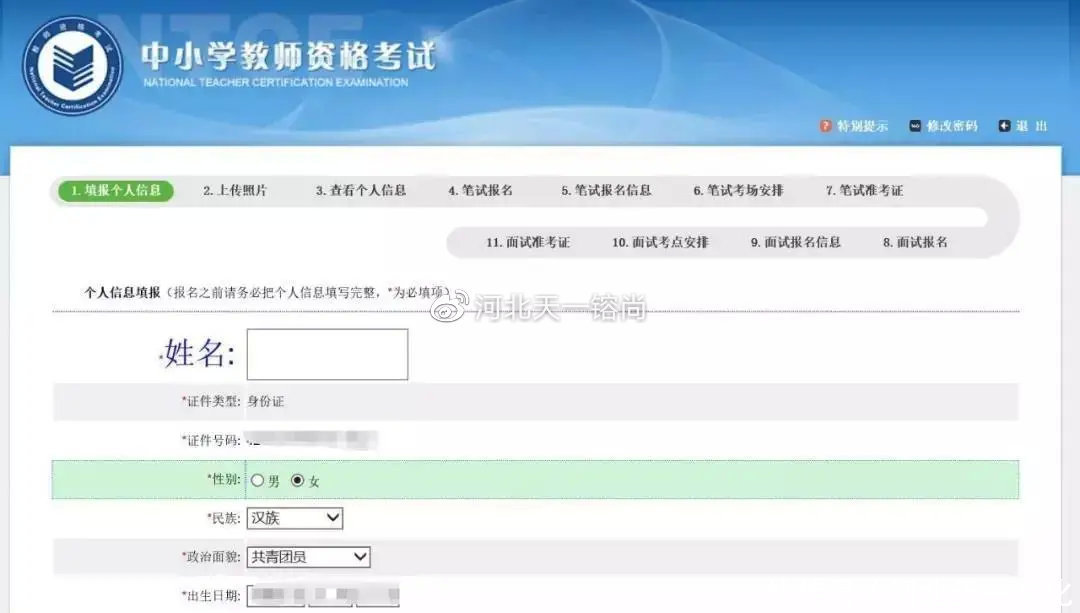Open the 民族 nationality dropdown showing 汉族
Image resolution: width=1080 pixels, height=613 pixels.
294,518
